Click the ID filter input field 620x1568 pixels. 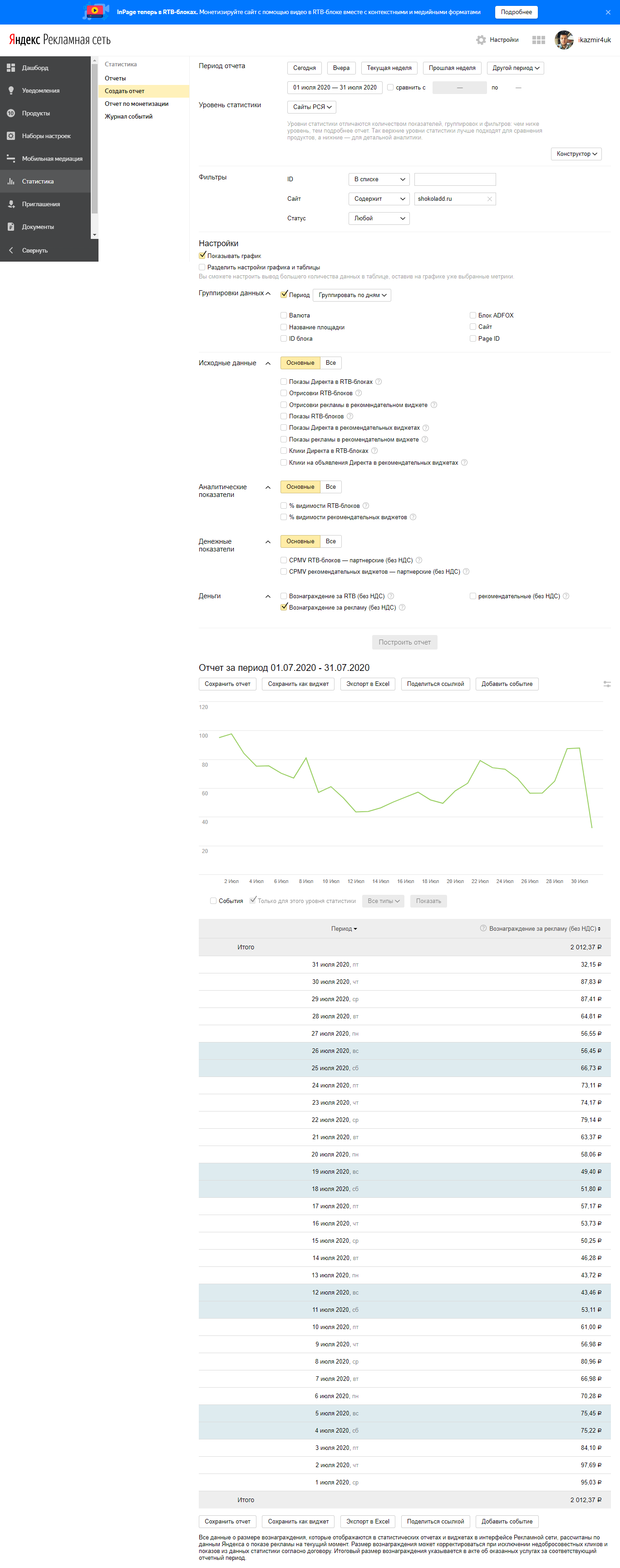454,179
